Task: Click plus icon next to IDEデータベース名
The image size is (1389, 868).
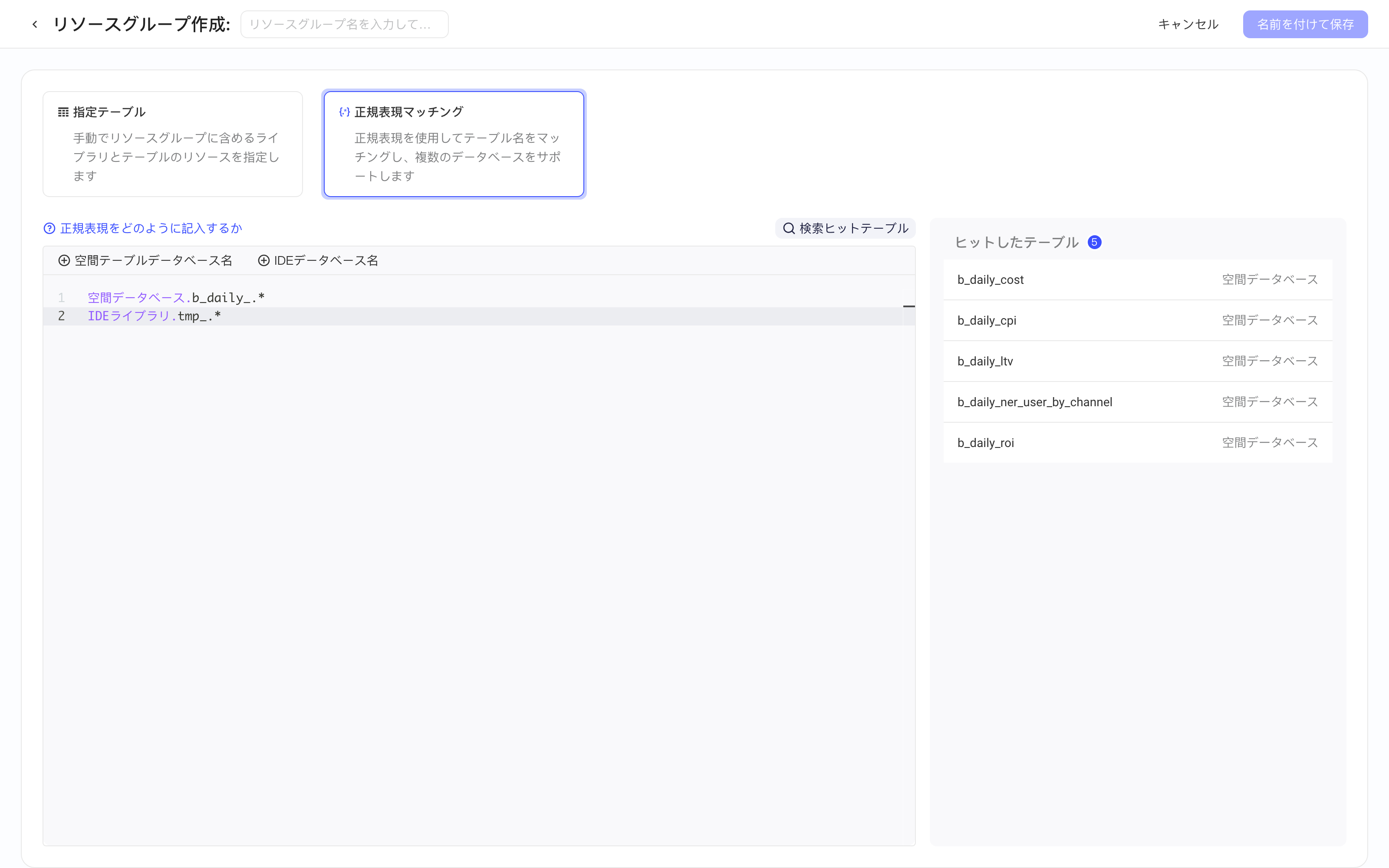Action: (263, 261)
